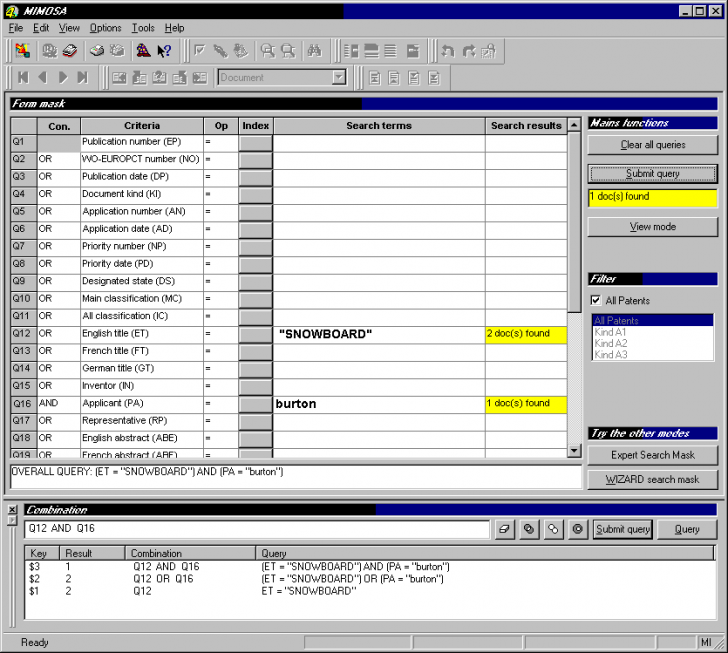Click the Clear all queries button
728x653 pixels.
(652, 145)
